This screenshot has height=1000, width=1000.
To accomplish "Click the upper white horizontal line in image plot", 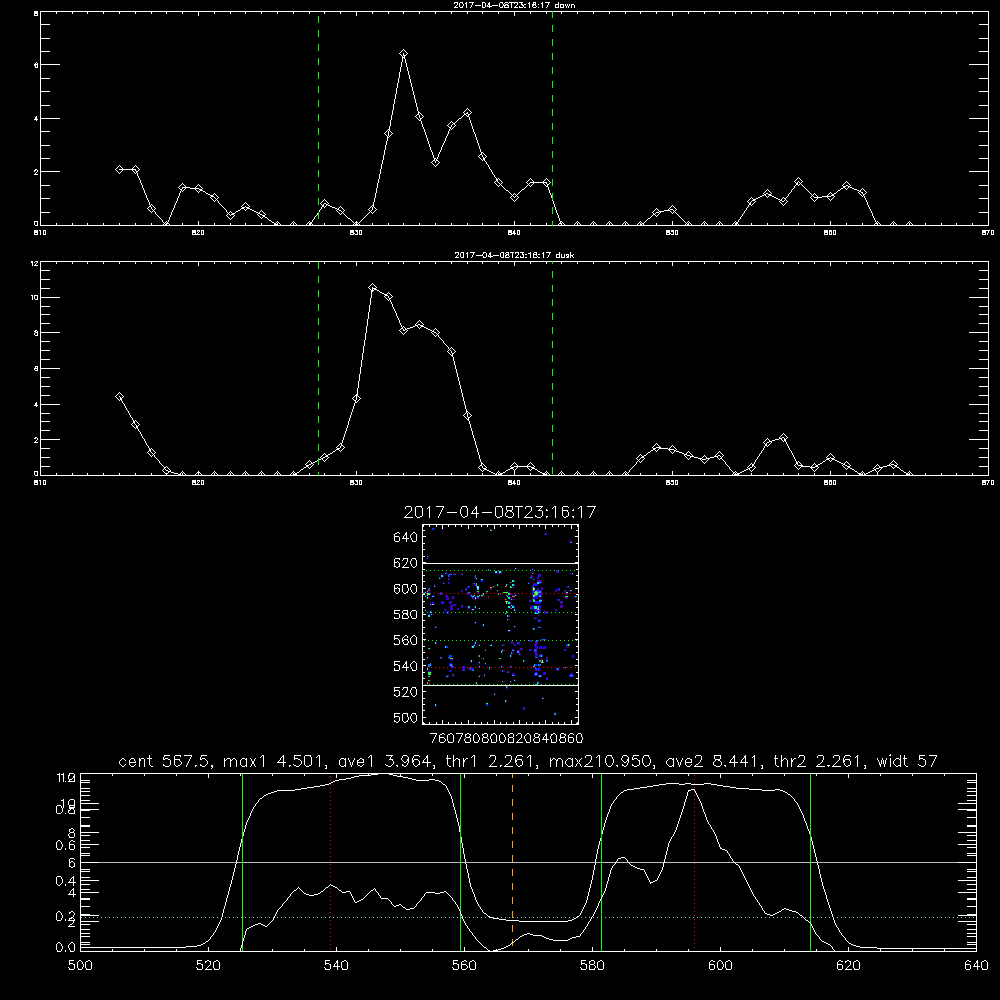I will click(x=500, y=563).
